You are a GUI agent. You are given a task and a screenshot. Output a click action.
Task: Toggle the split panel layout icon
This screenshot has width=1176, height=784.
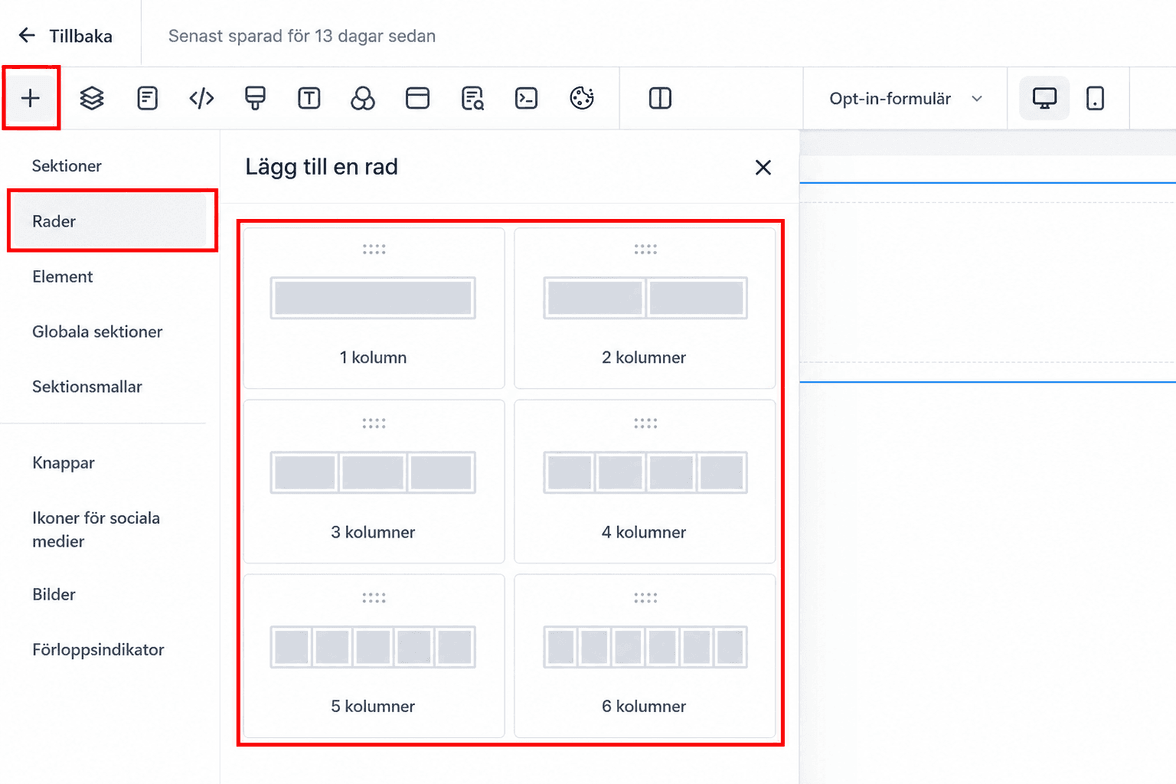pos(660,98)
